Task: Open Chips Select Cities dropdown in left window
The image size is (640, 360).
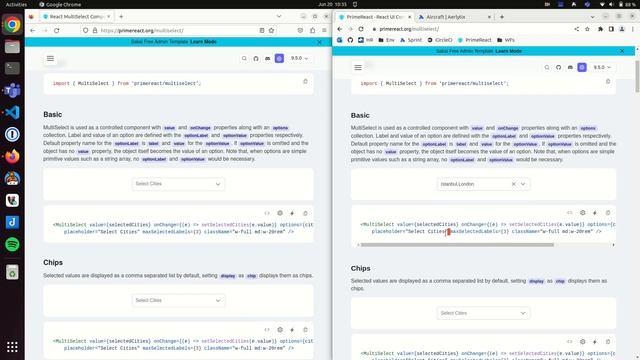Action: pos(178,300)
